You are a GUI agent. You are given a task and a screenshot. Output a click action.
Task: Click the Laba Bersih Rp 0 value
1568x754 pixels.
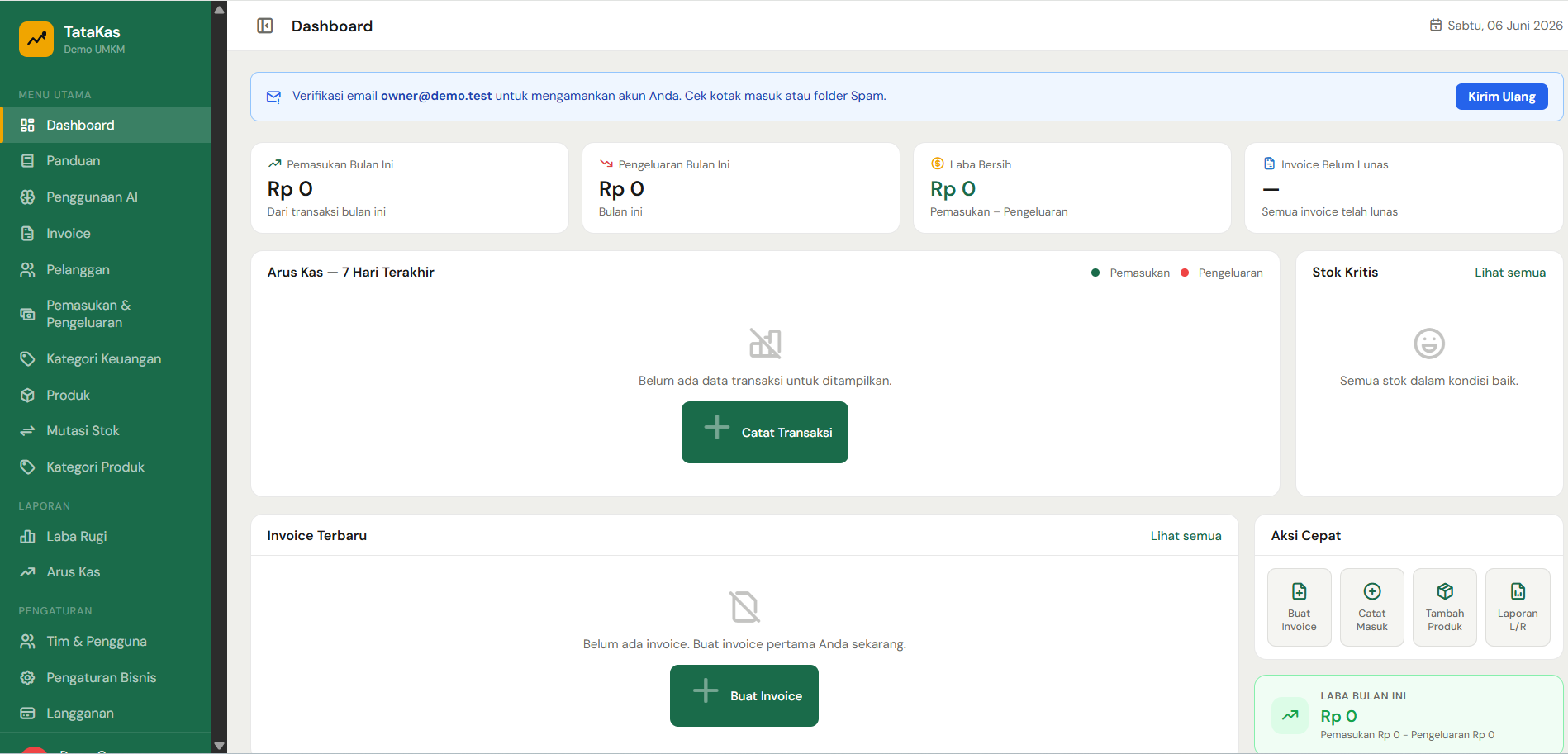(953, 189)
